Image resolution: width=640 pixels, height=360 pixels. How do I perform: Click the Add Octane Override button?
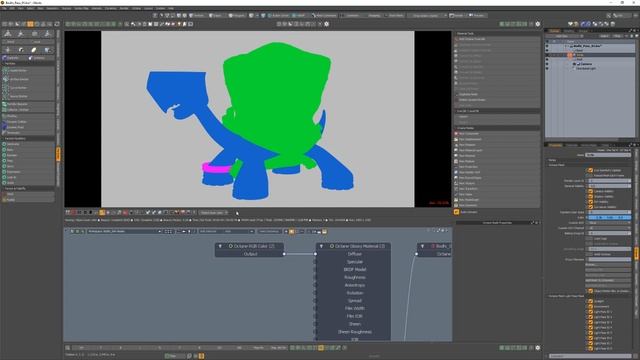coord(497,39)
